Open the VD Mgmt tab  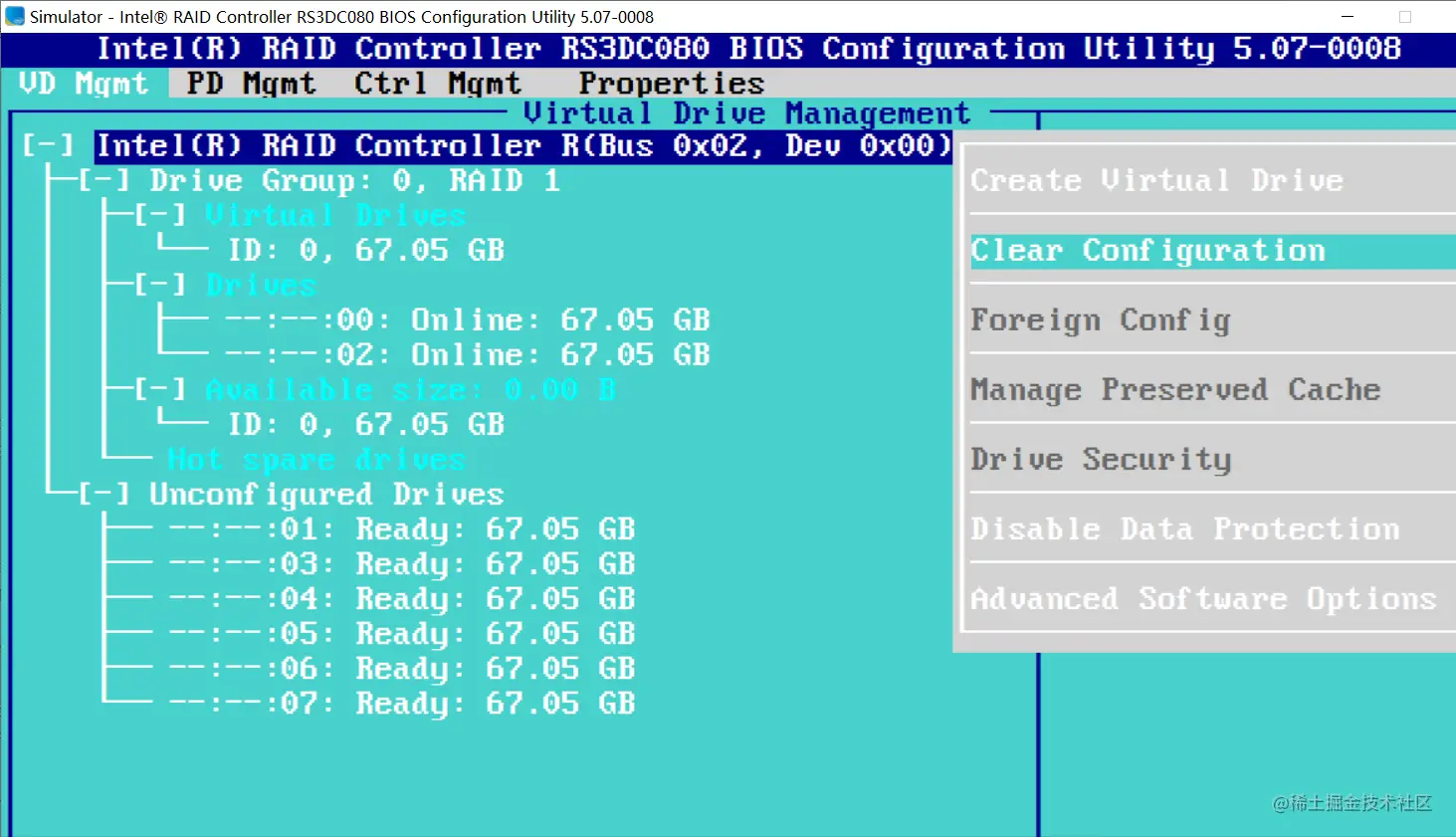(84, 84)
